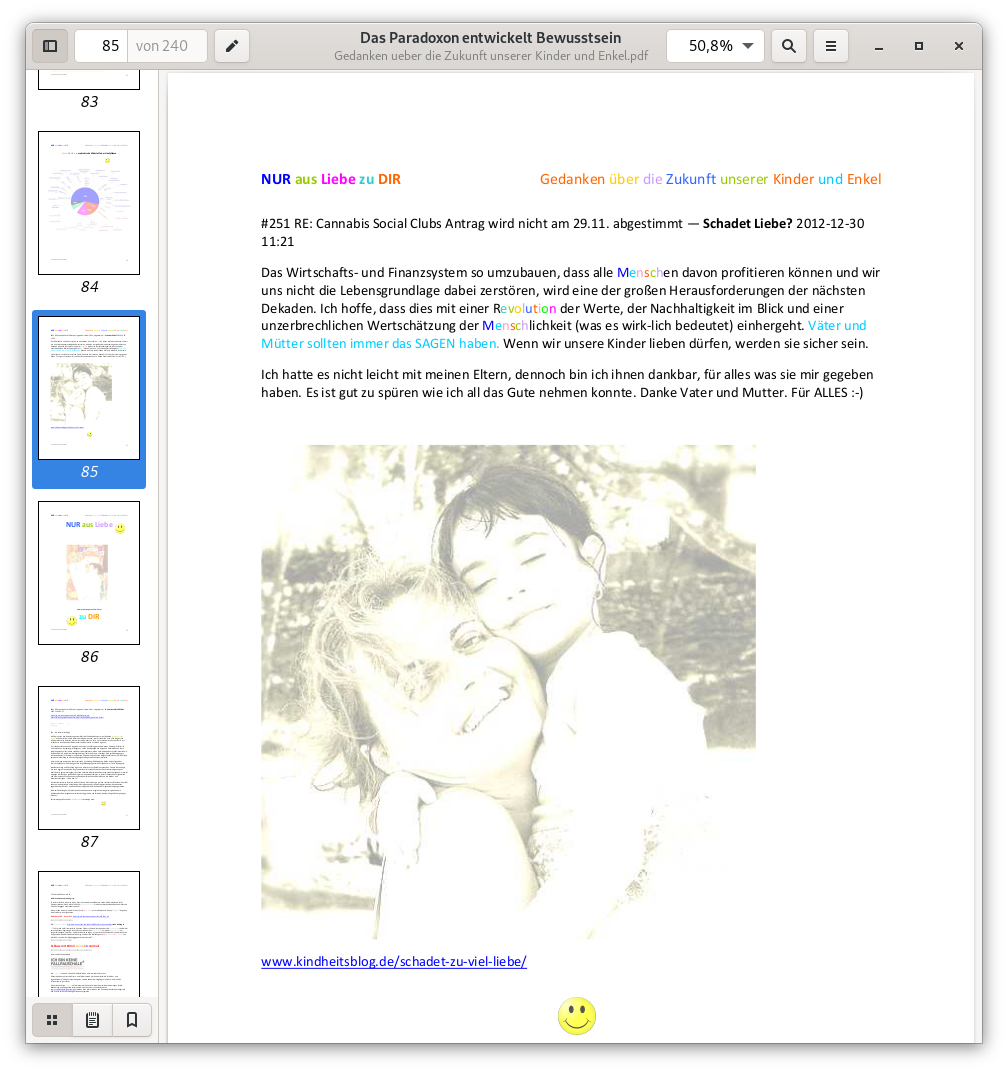The height and width of the screenshot is (1072, 1008).
Task: Open the search magnifier tool
Action: pyautogui.click(x=789, y=46)
